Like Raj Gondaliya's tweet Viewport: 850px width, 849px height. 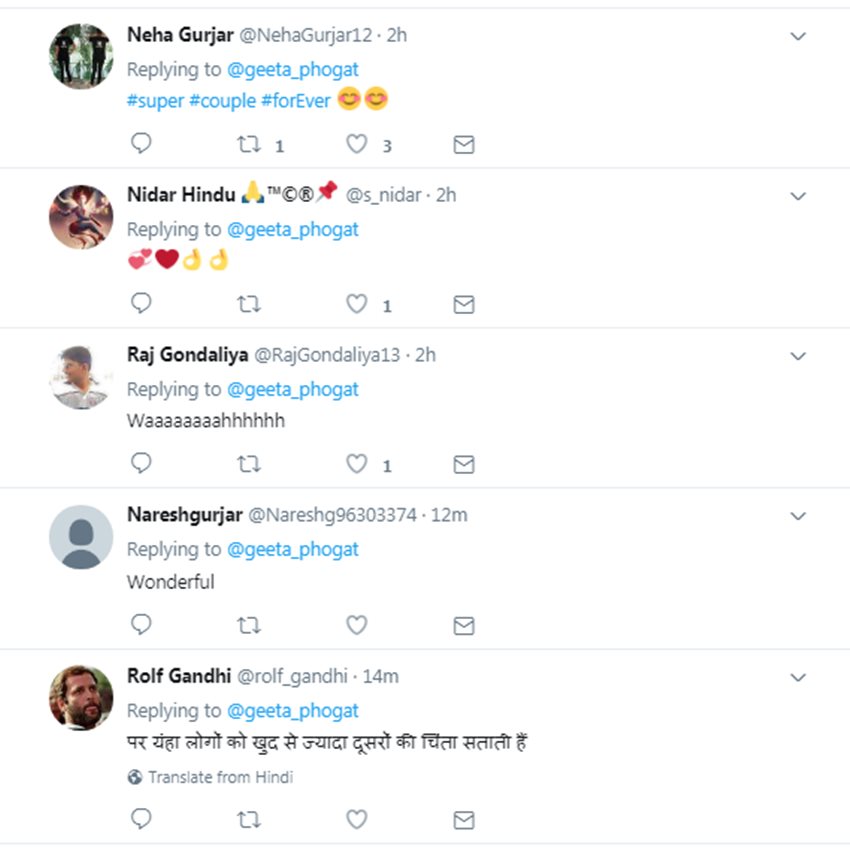(x=357, y=464)
